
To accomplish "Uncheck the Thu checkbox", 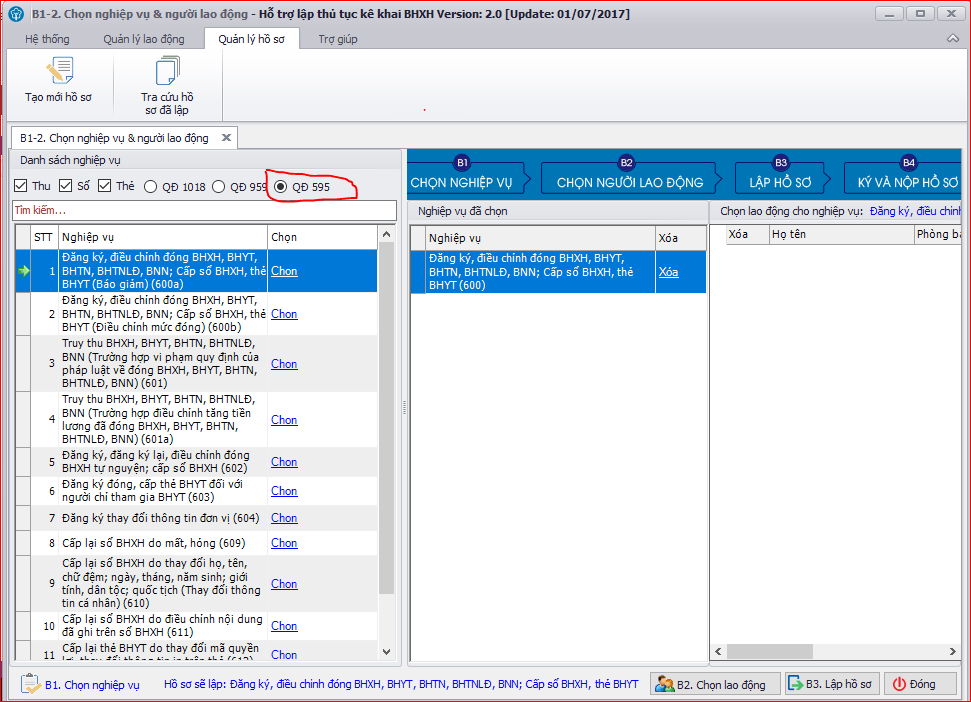I will click(x=21, y=186).
